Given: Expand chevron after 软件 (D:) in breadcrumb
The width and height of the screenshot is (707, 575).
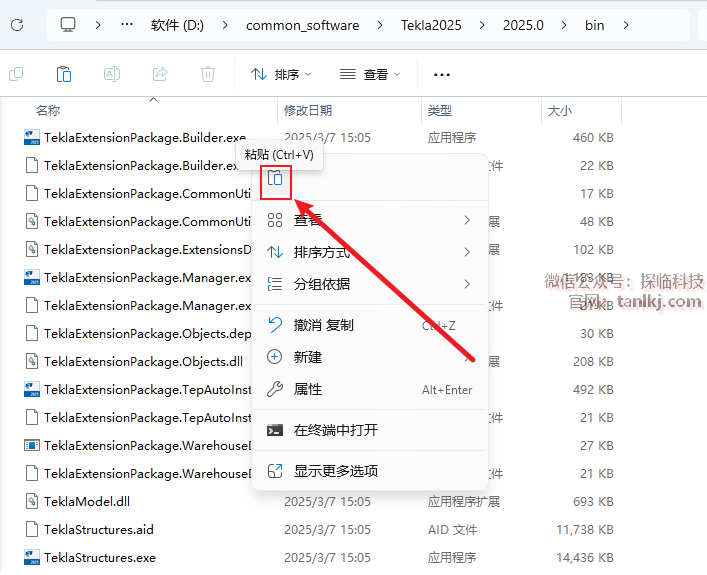Looking at the screenshot, I should (225, 25).
